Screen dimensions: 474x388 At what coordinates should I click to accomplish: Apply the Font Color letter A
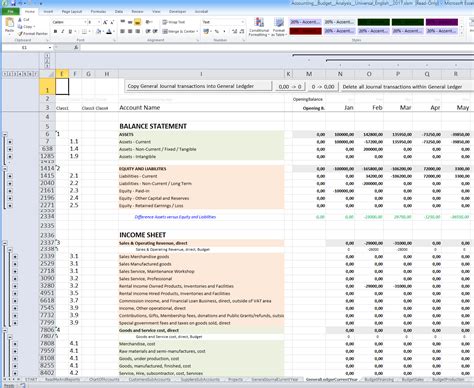point(109,32)
